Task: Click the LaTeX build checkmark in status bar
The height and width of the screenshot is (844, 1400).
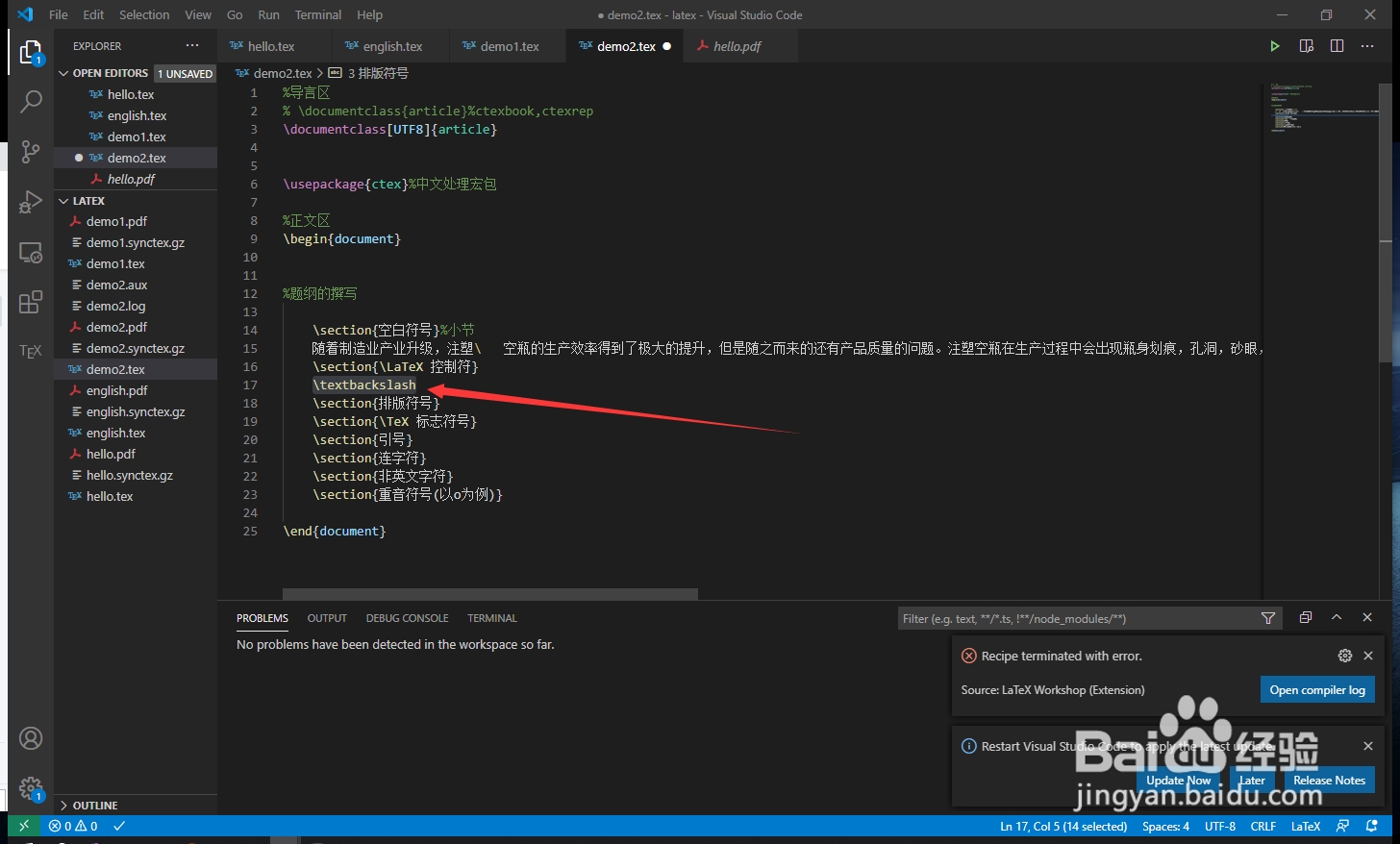Action: click(119, 826)
